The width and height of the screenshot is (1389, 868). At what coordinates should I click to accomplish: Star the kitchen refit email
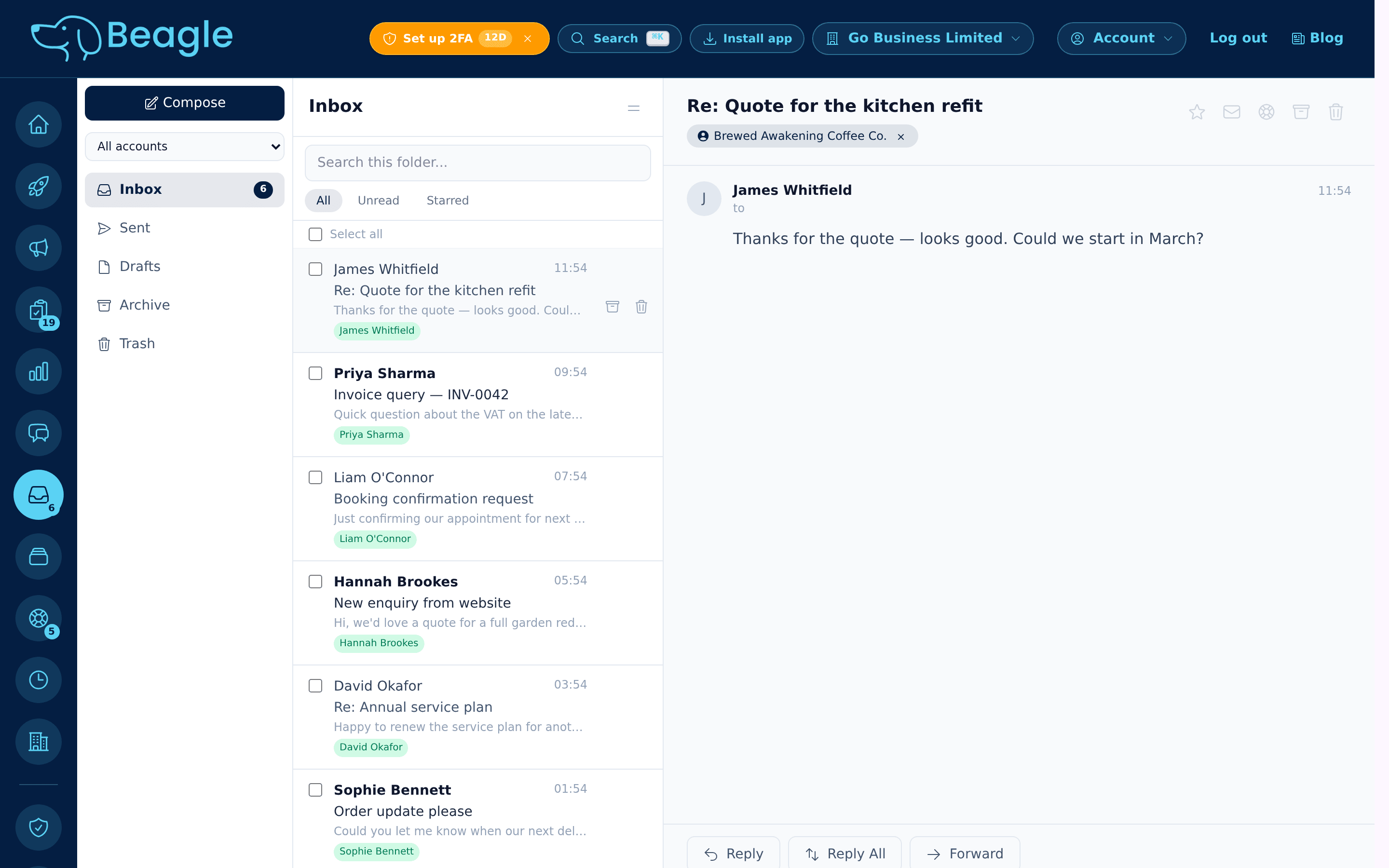pyautogui.click(x=1197, y=112)
